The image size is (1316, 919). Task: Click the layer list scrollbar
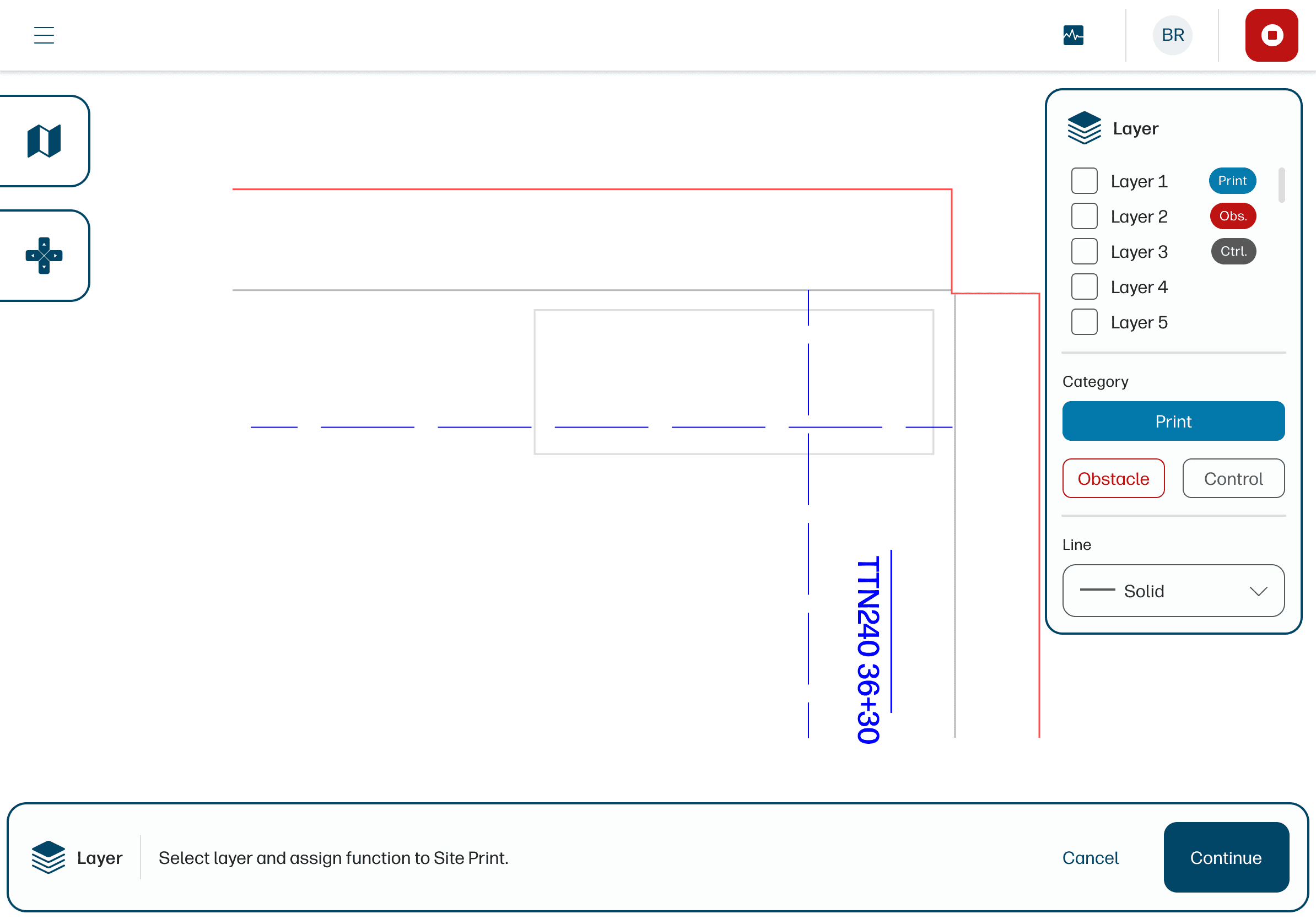(1281, 185)
